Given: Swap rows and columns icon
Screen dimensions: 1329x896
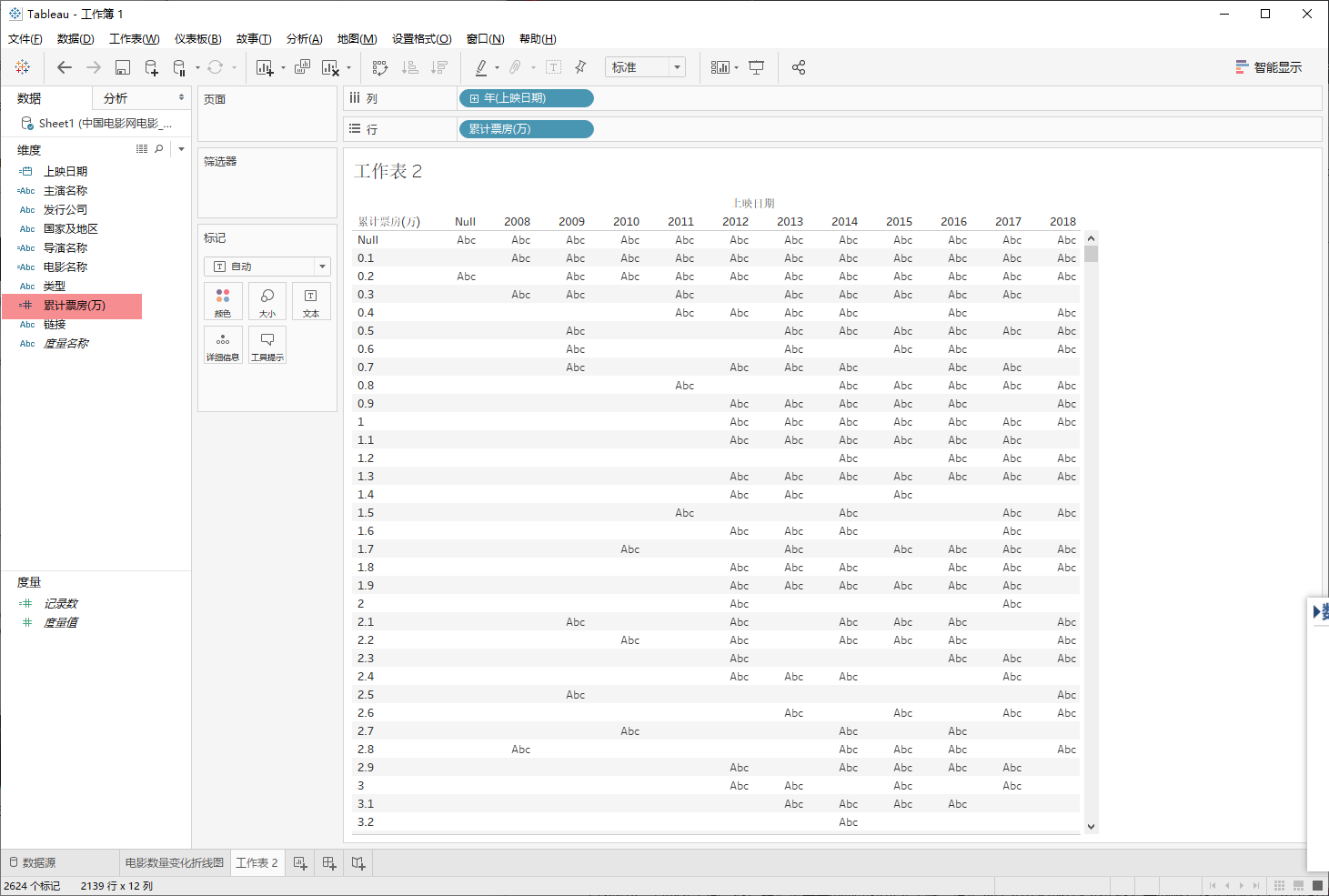Looking at the screenshot, I should [x=380, y=67].
